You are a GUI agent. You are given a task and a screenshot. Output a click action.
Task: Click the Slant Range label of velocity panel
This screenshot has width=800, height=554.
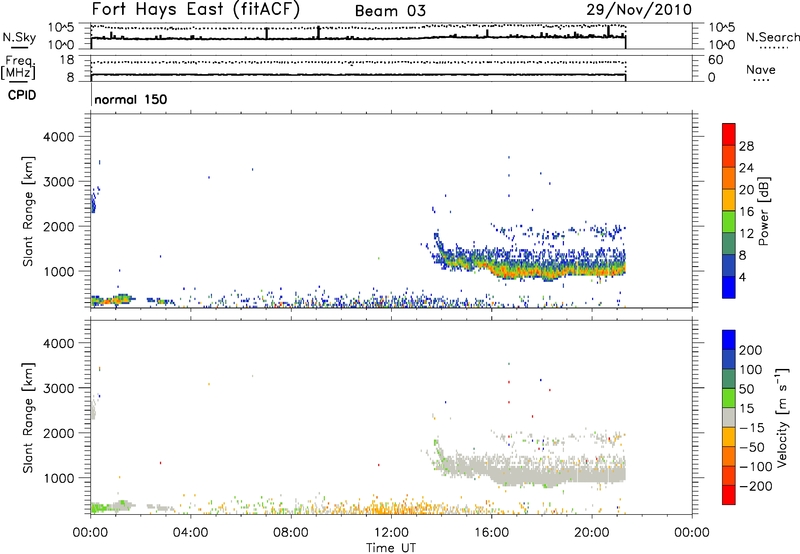pos(28,418)
